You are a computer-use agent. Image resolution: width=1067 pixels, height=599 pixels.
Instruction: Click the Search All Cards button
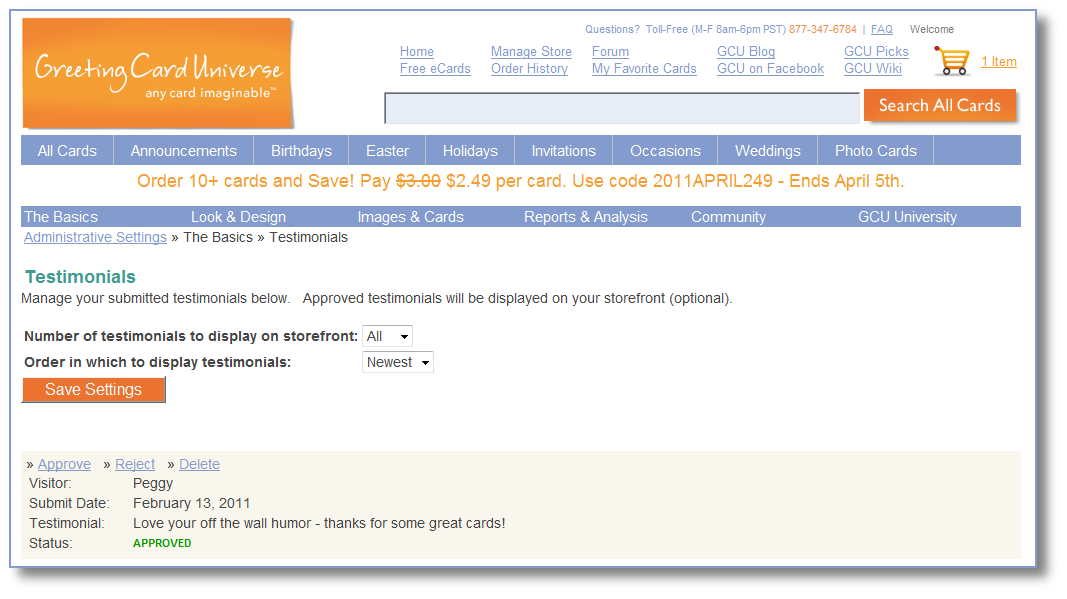(940, 106)
